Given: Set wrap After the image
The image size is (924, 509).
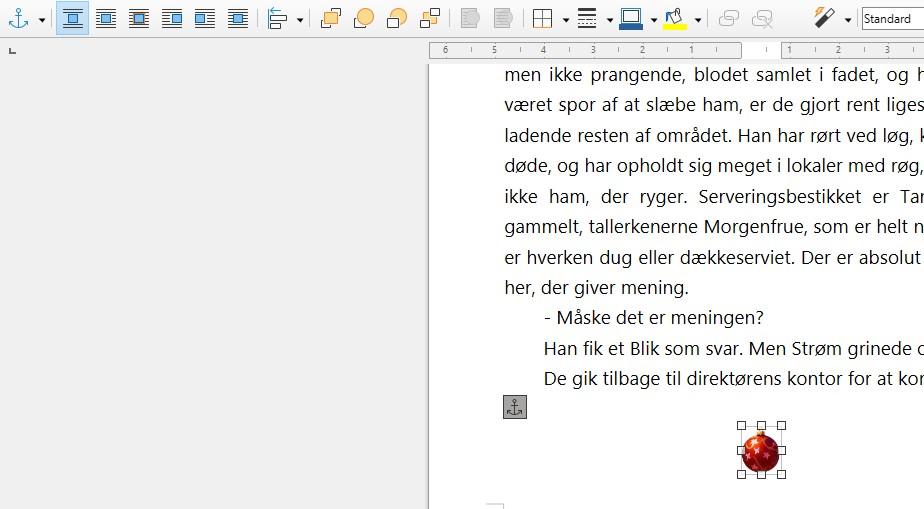Looking at the screenshot, I should [x=204, y=18].
